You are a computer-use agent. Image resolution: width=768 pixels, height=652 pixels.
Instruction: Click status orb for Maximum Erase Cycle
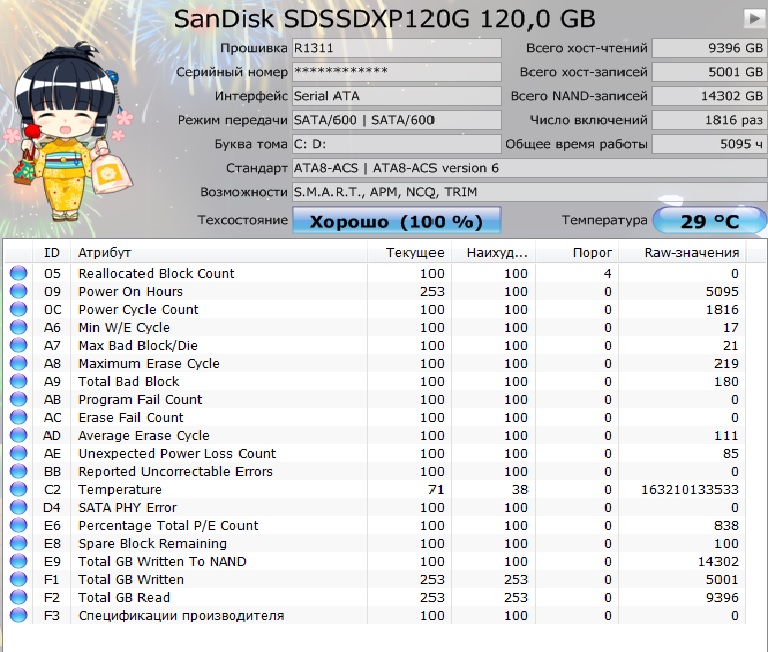pyautogui.click(x=19, y=363)
